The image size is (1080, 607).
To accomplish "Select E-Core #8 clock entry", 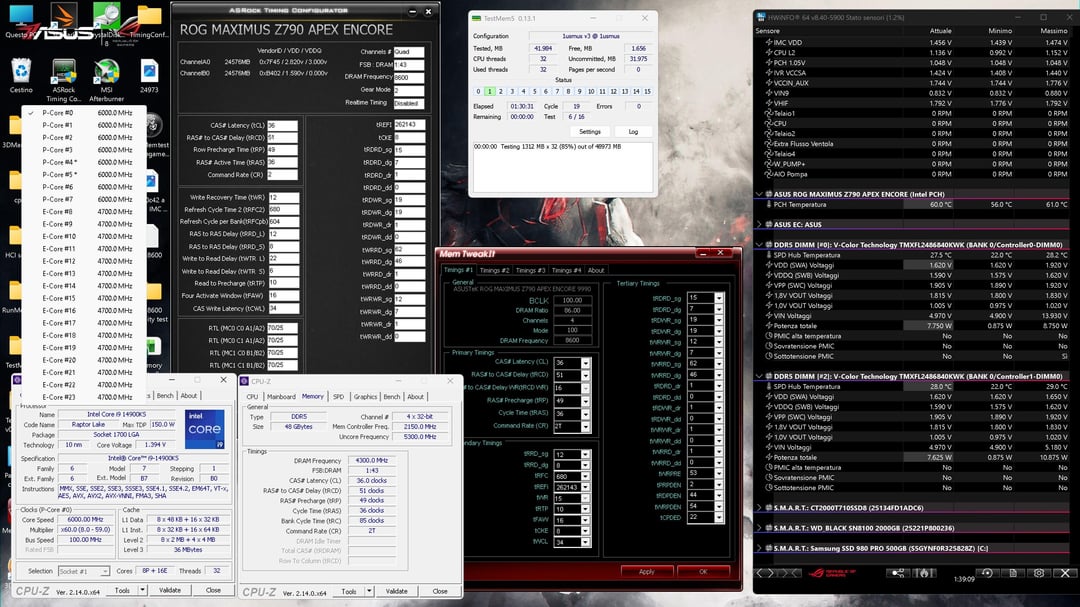I will tap(58, 212).
